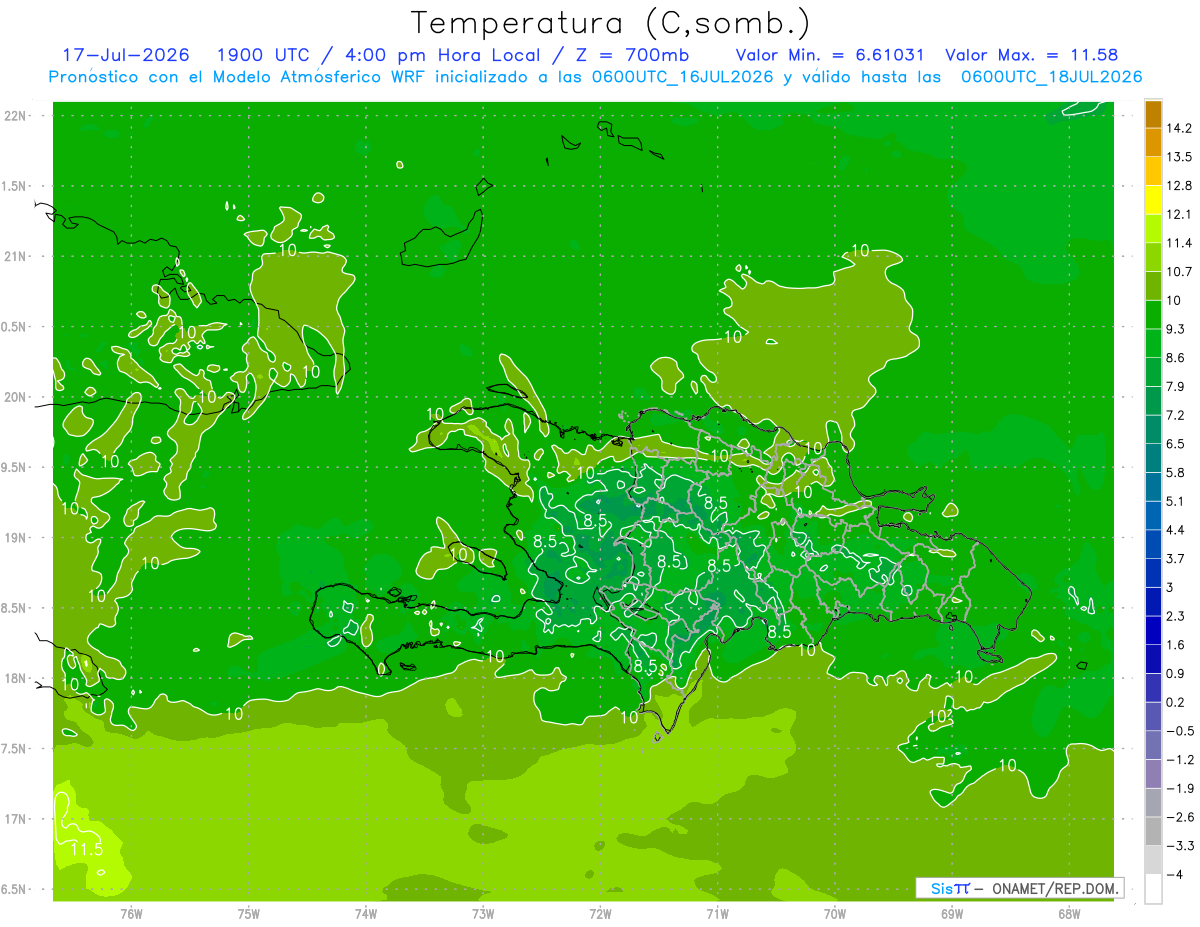Pick the gray swatch between -3.3 and -2.6
The image size is (1200, 927).
pyautogui.click(x=1154, y=831)
